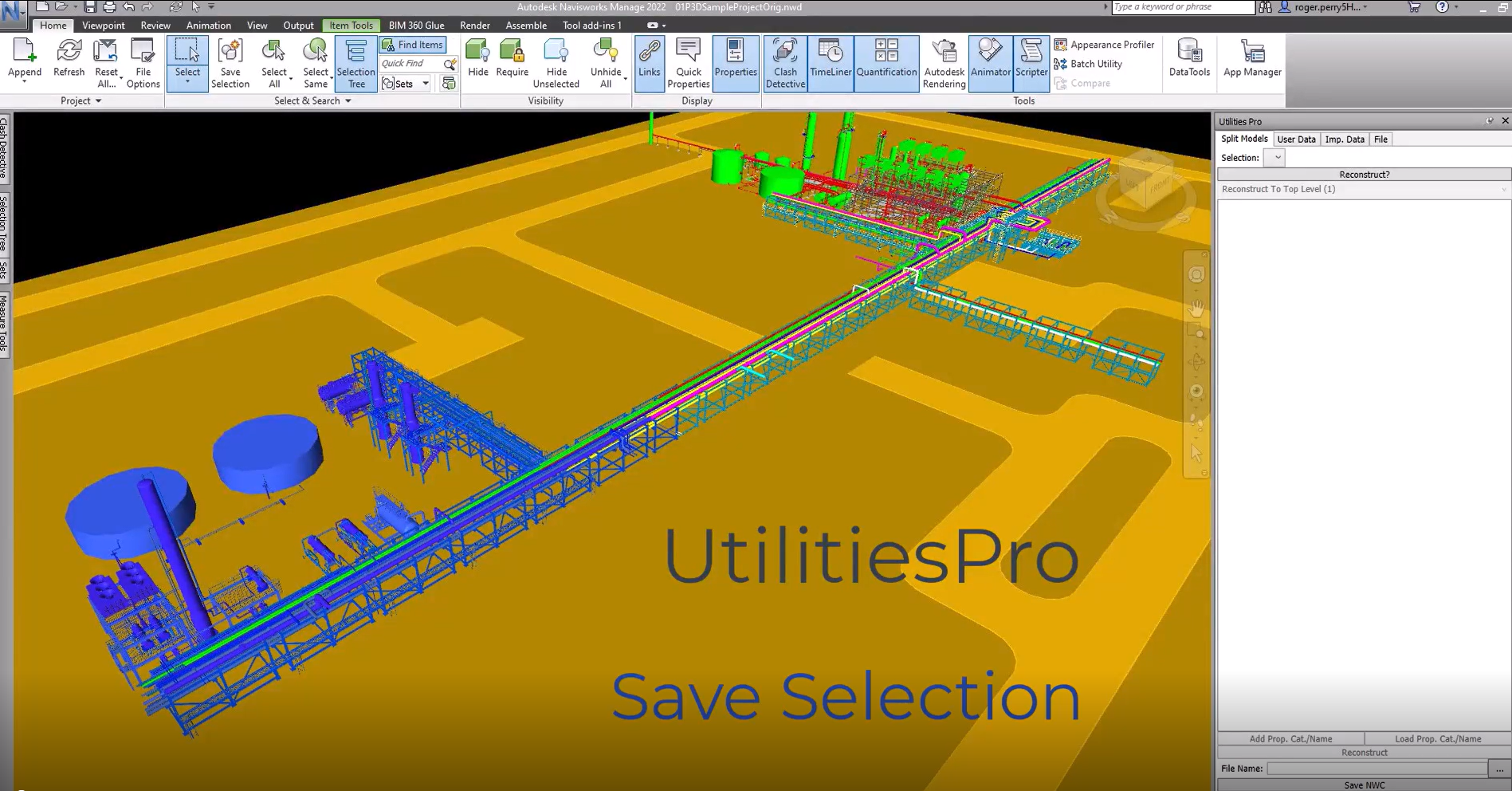Image resolution: width=1512 pixels, height=791 pixels.
Task: Click the binoculars search icon in the title bar
Action: 1265,7
